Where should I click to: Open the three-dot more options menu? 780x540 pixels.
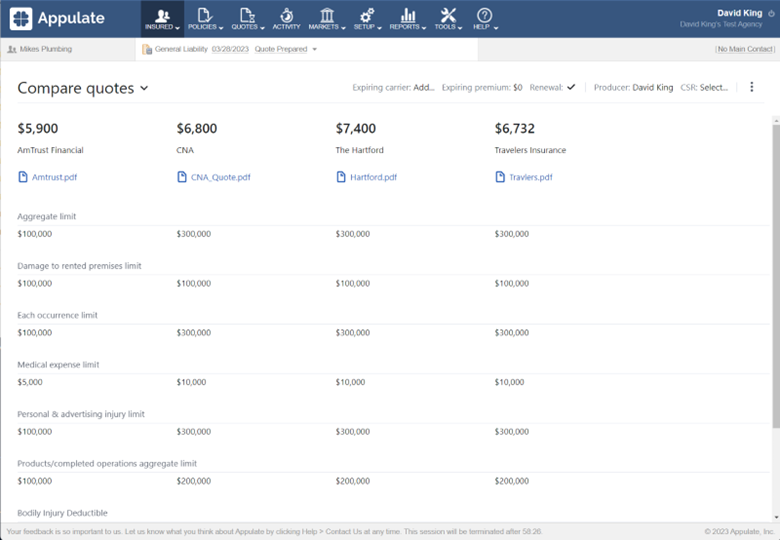(x=752, y=87)
